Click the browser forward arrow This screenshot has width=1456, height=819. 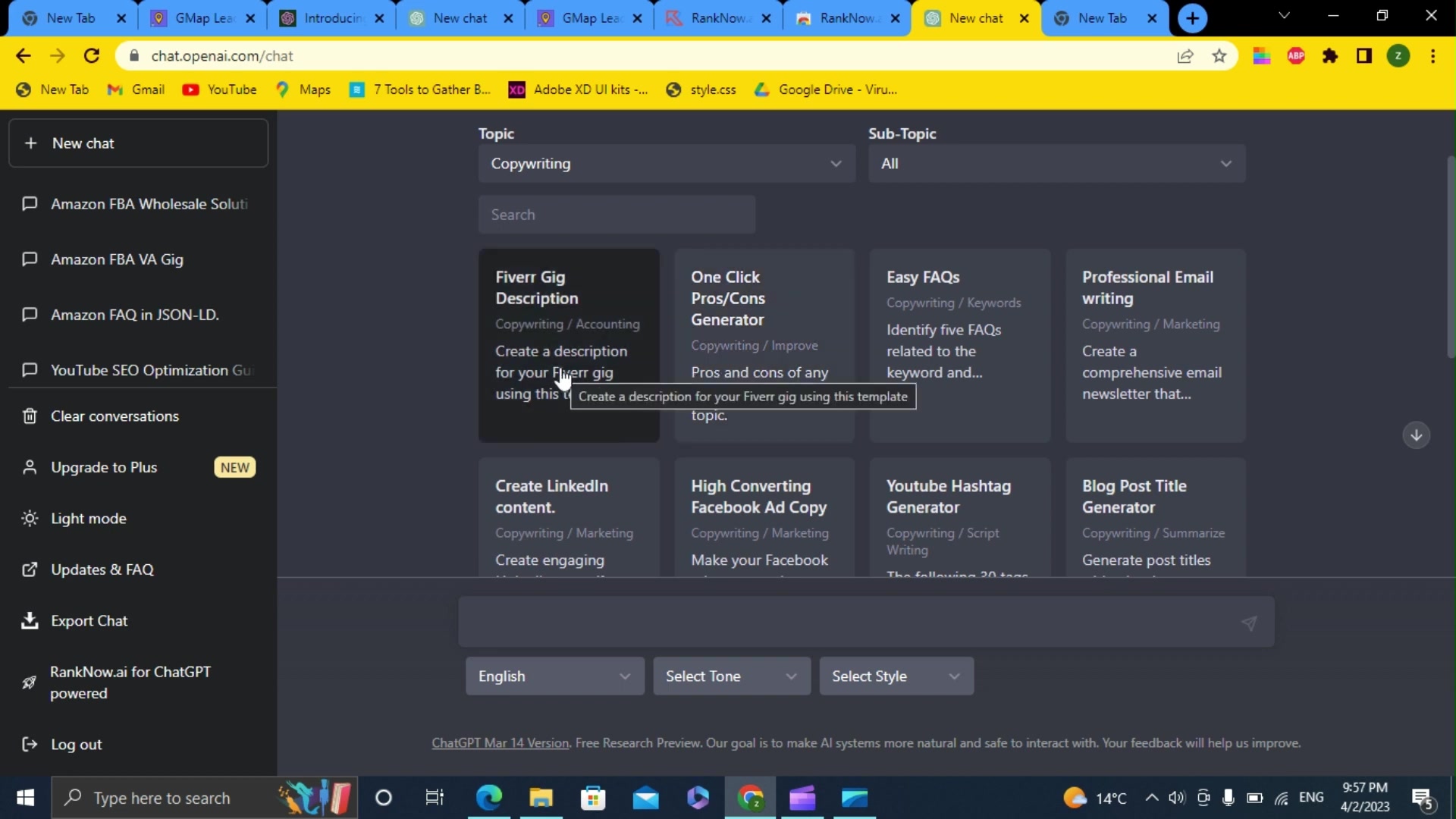coord(58,56)
